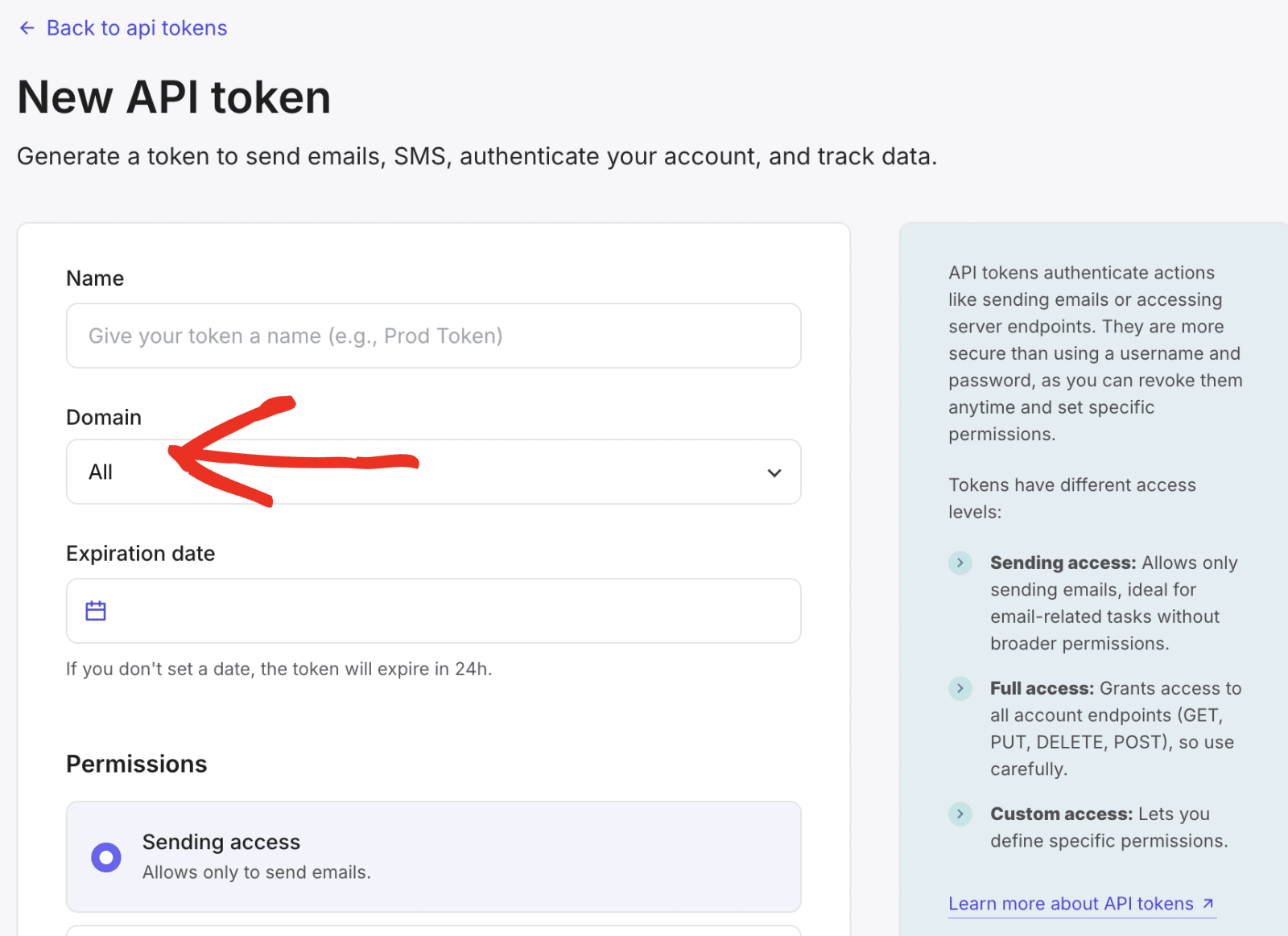This screenshot has width=1288, height=936.
Task: Click the Domain dropdown chevron arrow
Action: coord(774,472)
